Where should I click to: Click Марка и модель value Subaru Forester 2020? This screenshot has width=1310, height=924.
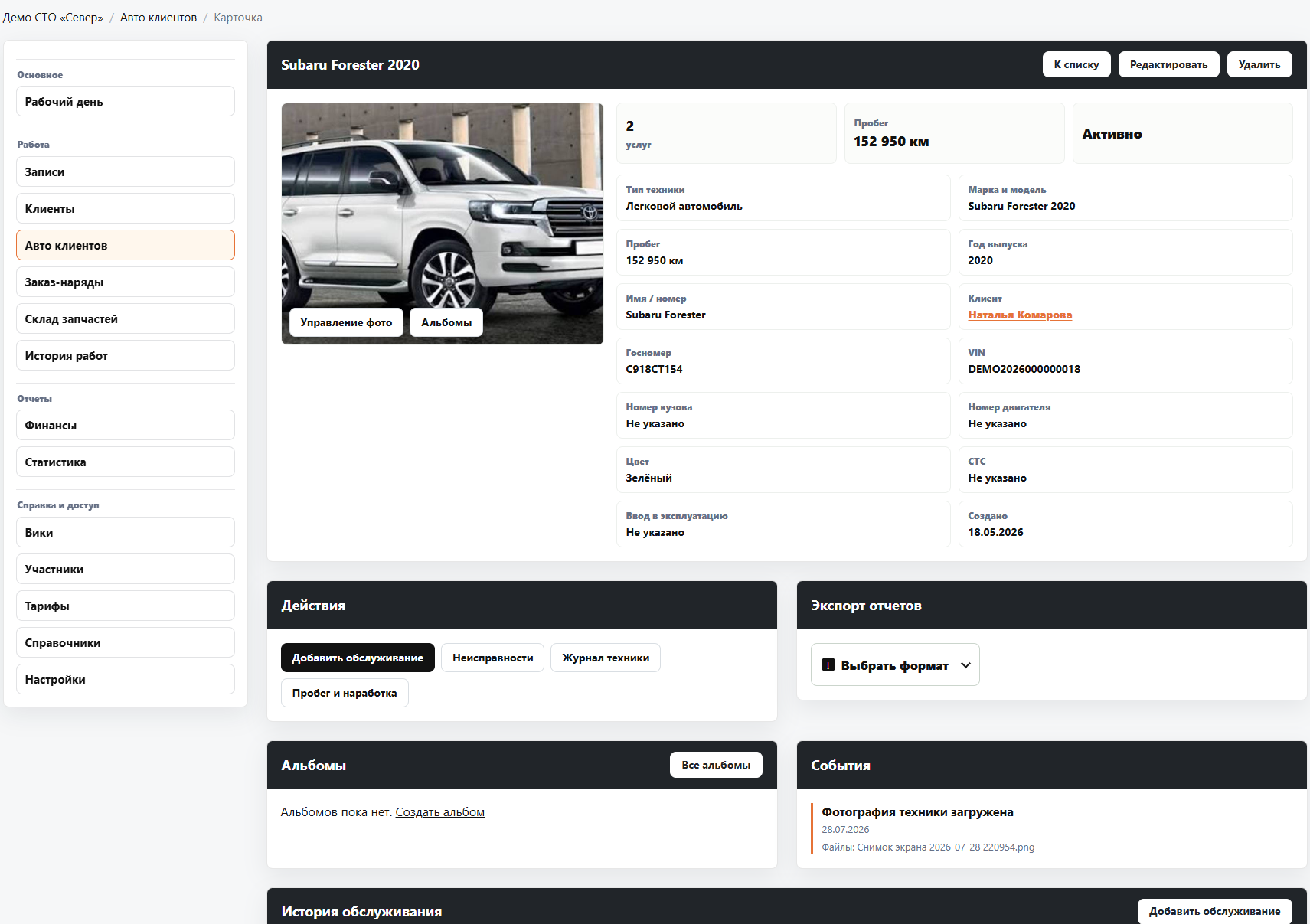coord(1021,206)
